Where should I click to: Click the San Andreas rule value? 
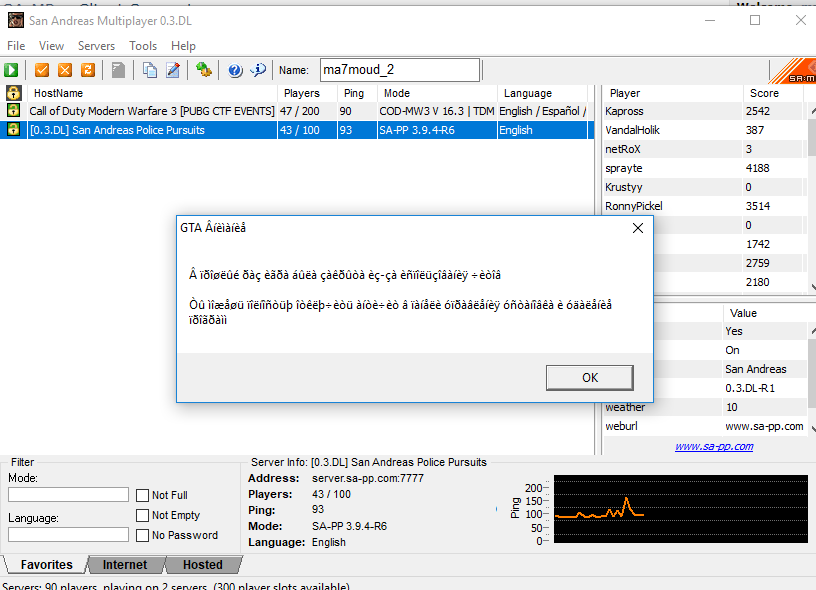[756, 369]
